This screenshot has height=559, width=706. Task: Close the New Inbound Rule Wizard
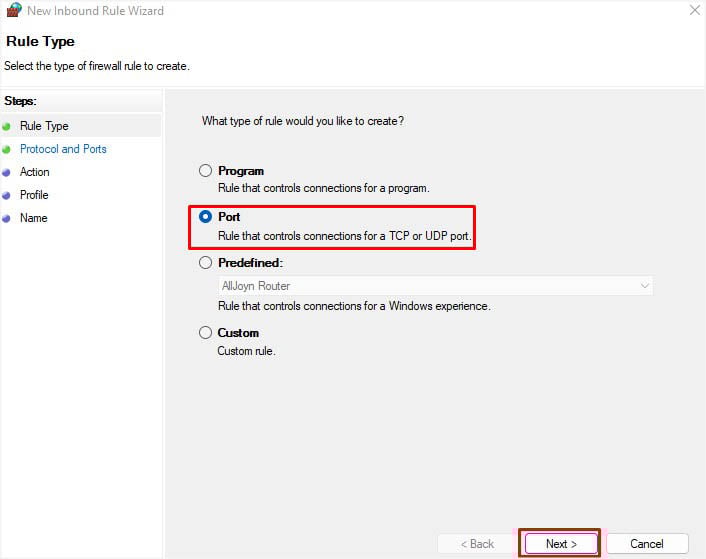694,11
